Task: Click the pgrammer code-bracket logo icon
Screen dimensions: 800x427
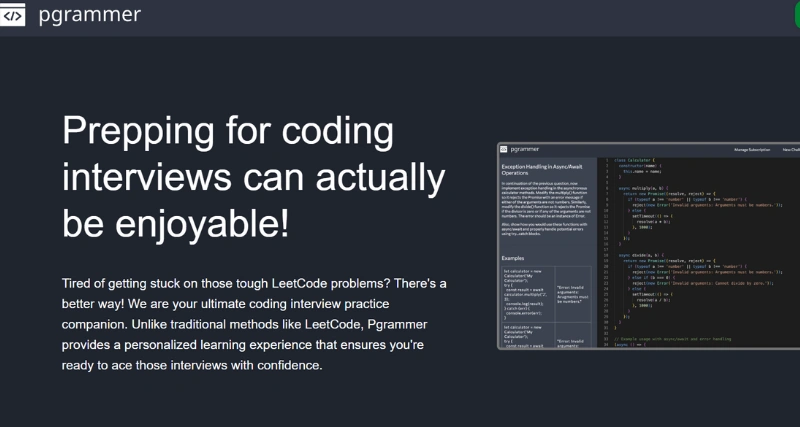Action: pyautogui.click(x=13, y=15)
